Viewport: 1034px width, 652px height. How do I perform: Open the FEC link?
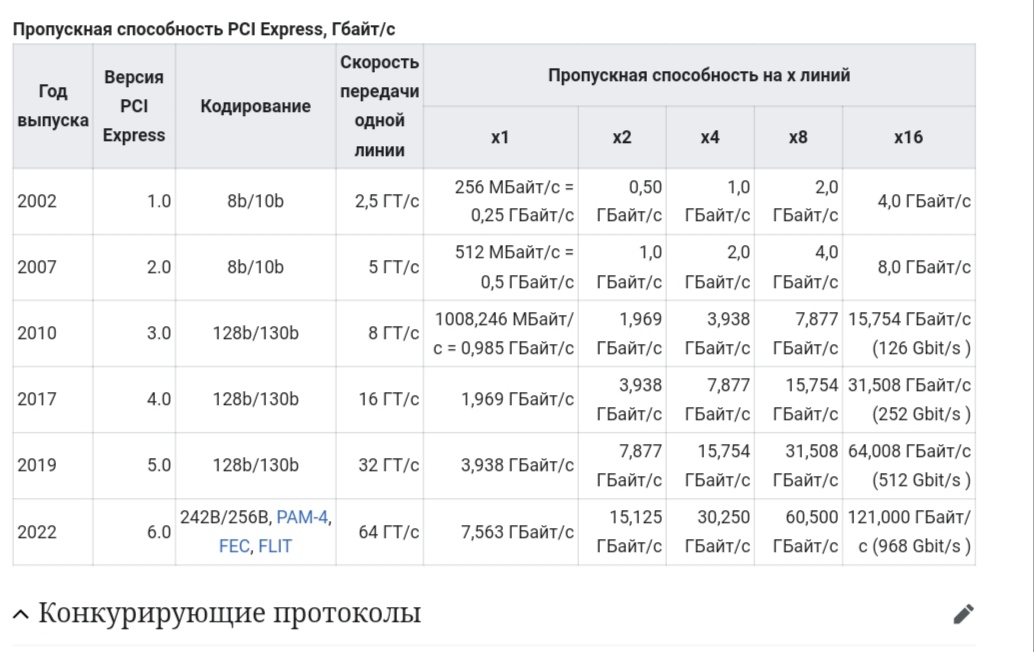click(x=234, y=546)
